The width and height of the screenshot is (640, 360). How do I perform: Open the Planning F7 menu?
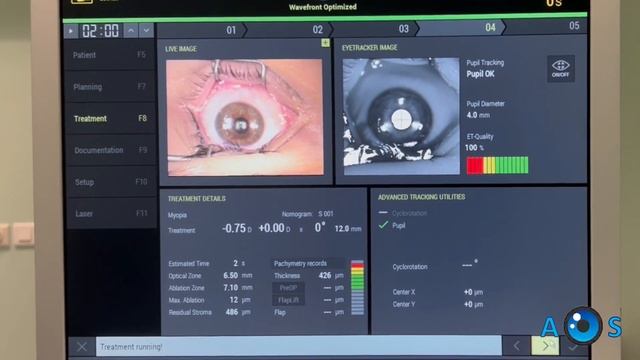point(110,87)
